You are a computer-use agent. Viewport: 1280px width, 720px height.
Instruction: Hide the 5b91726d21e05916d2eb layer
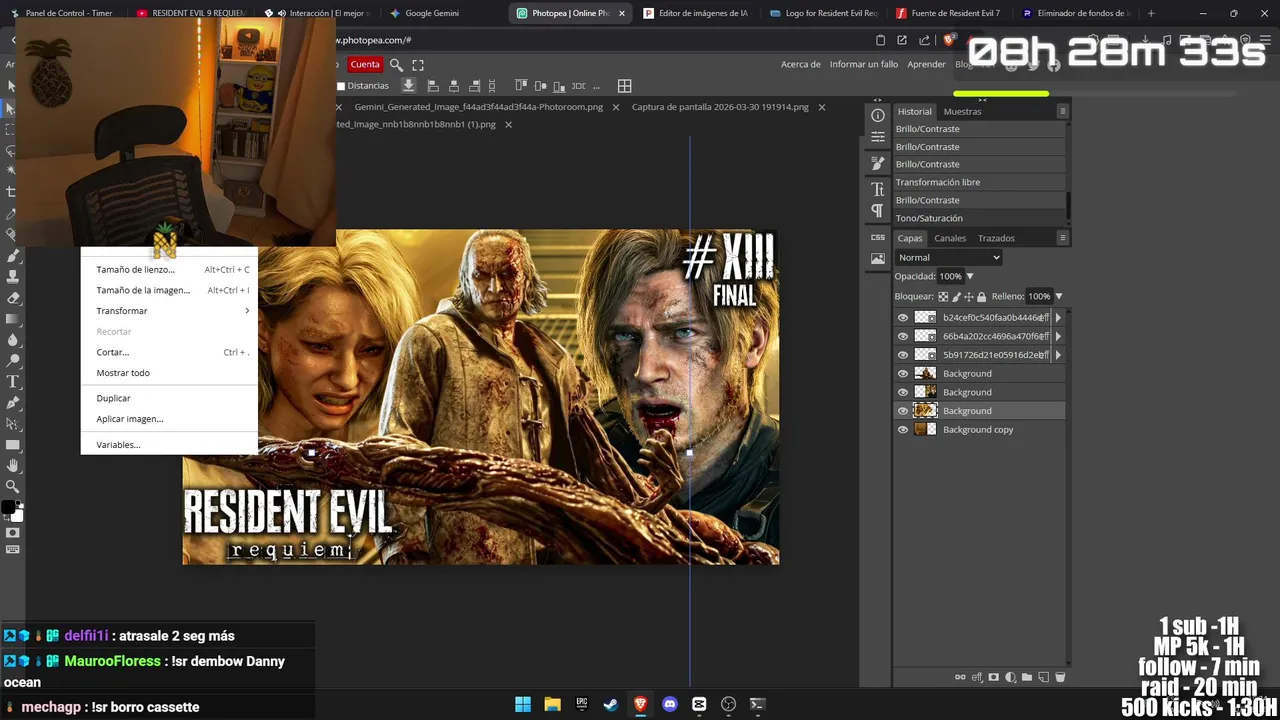903,355
